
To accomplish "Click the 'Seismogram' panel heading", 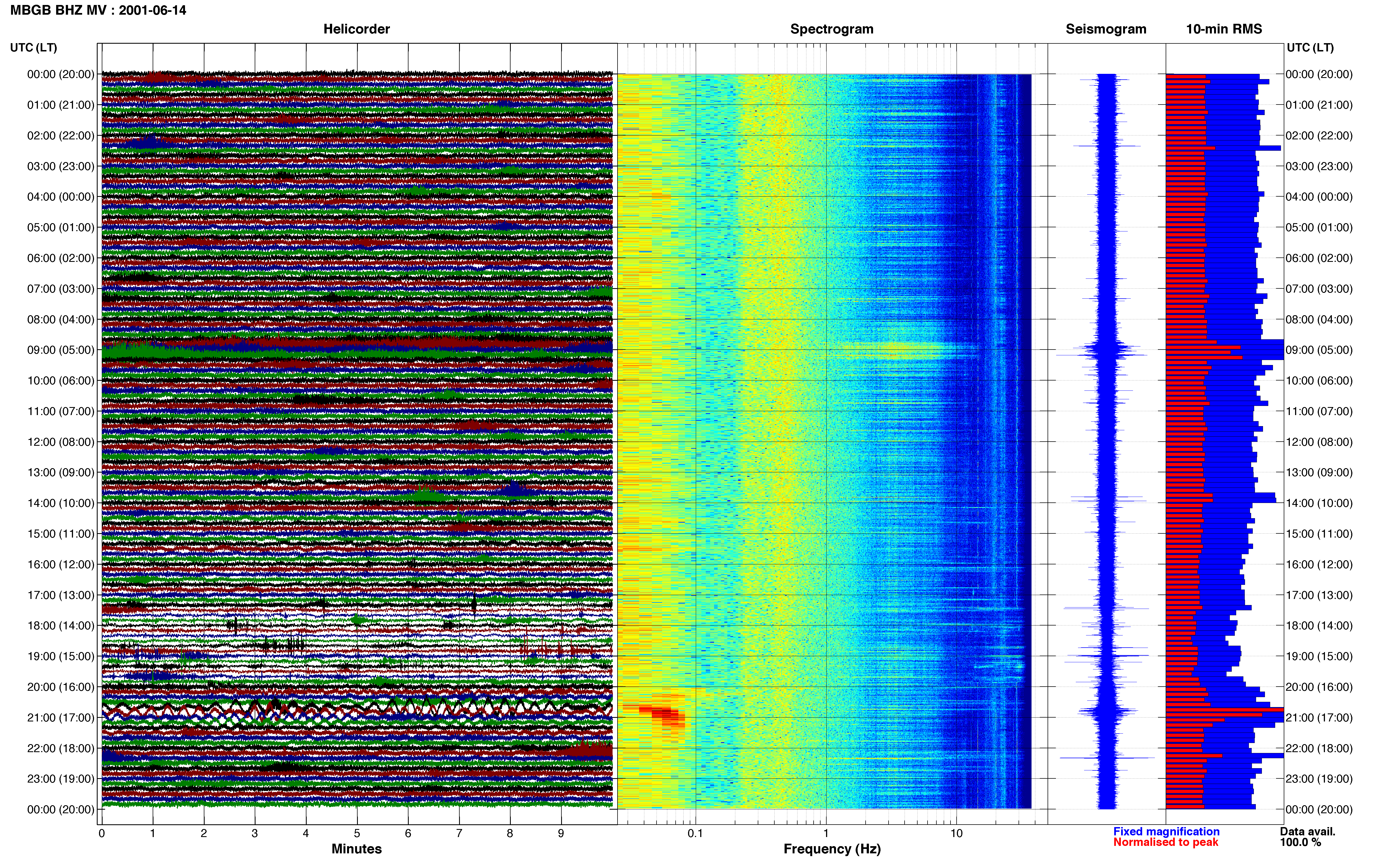I will click(x=1106, y=29).
